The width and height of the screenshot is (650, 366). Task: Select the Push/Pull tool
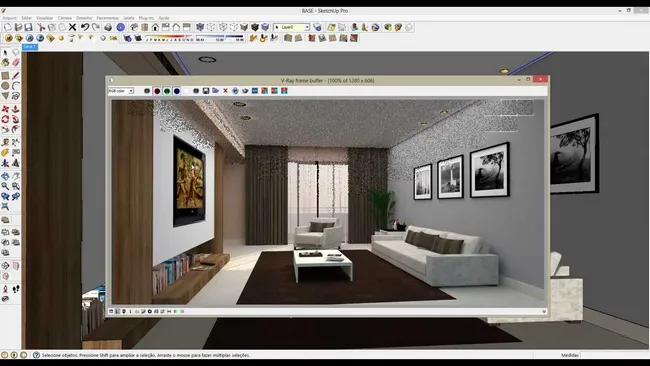(15, 109)
